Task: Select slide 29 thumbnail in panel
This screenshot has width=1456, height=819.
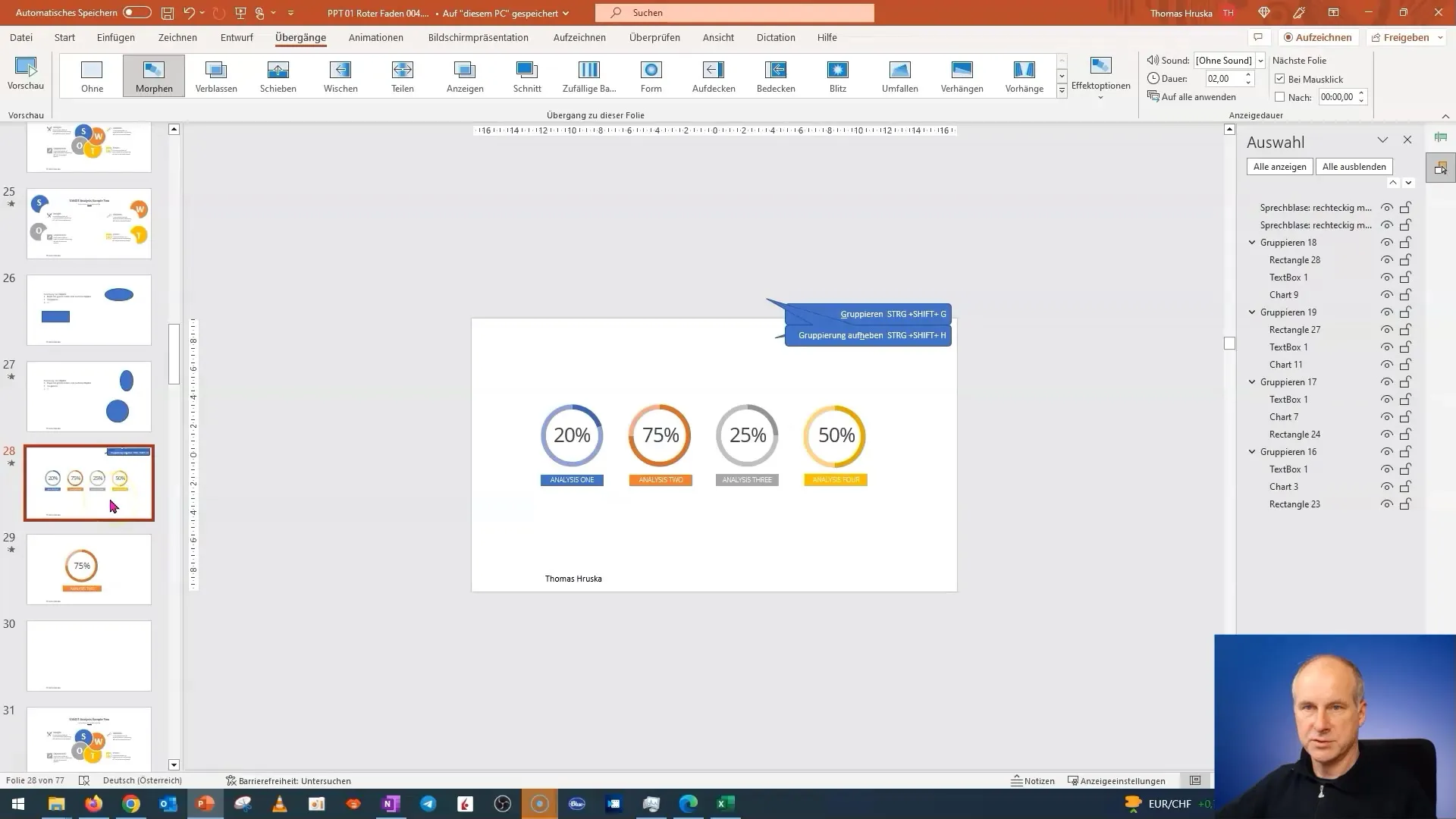Action: pos(89,569)
